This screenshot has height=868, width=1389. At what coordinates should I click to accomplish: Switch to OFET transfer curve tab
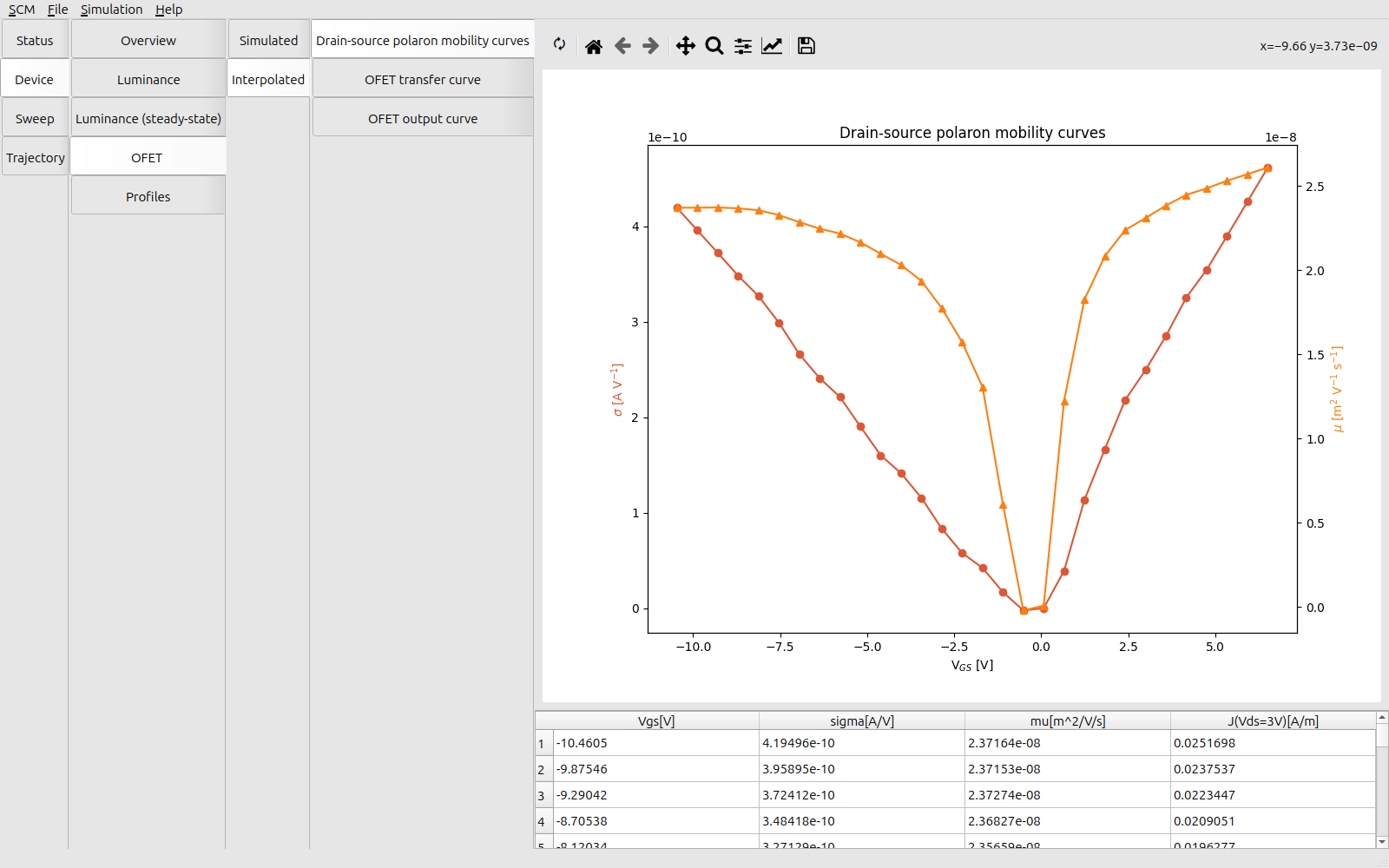(423, 80)
